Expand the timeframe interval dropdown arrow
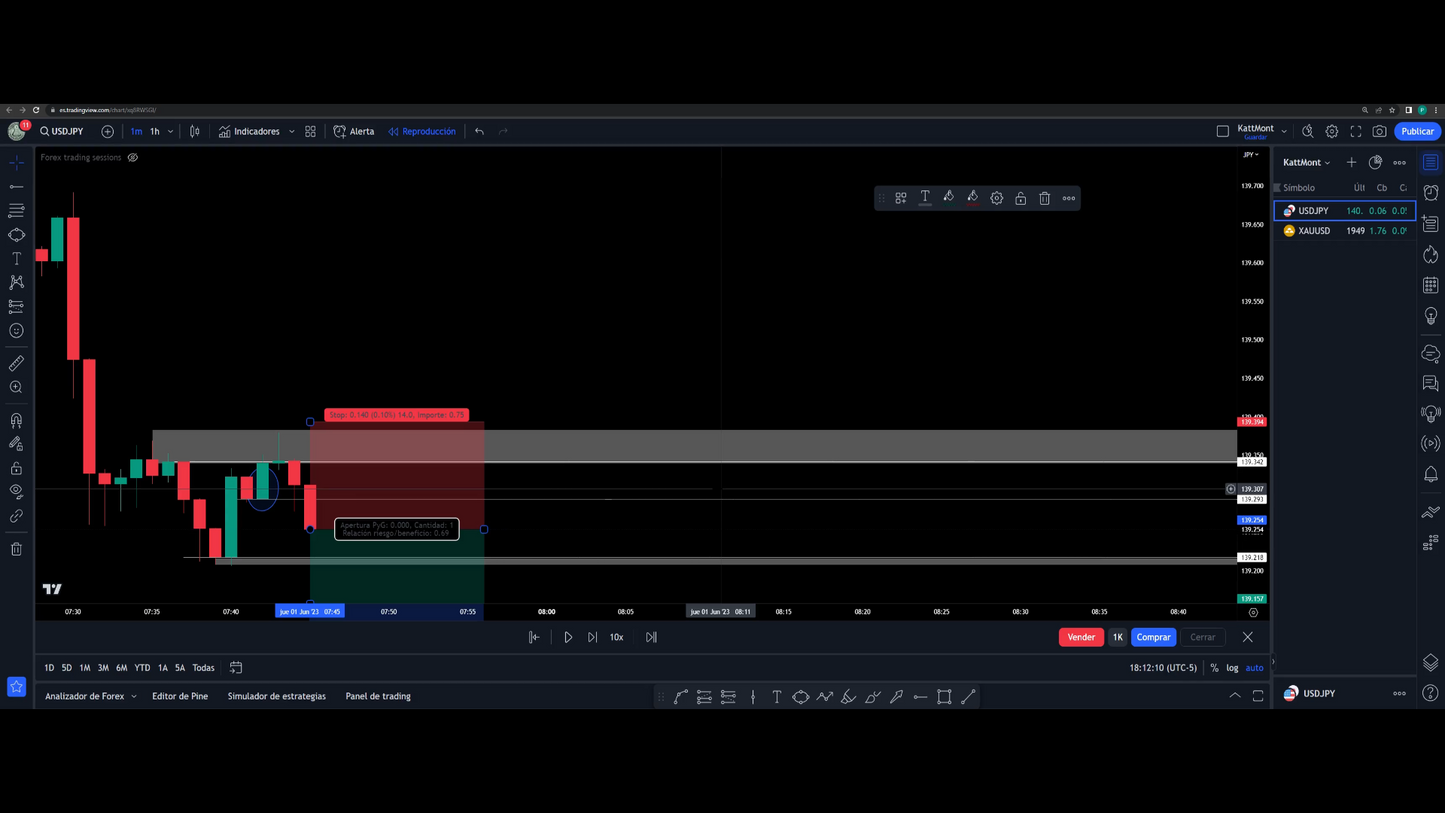Screen dimensions: 1445x813 [x=171, y=131]
